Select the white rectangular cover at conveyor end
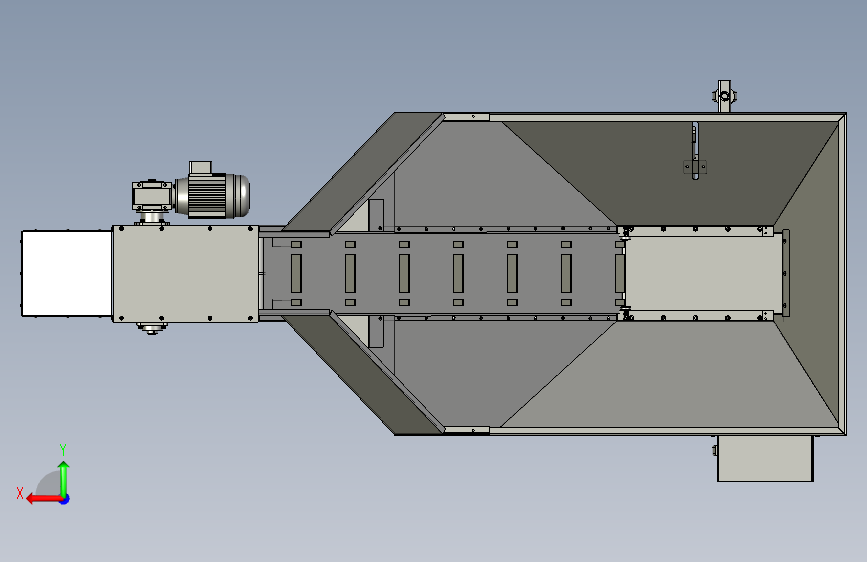This screenshot has height=562, width=867. 67,274
